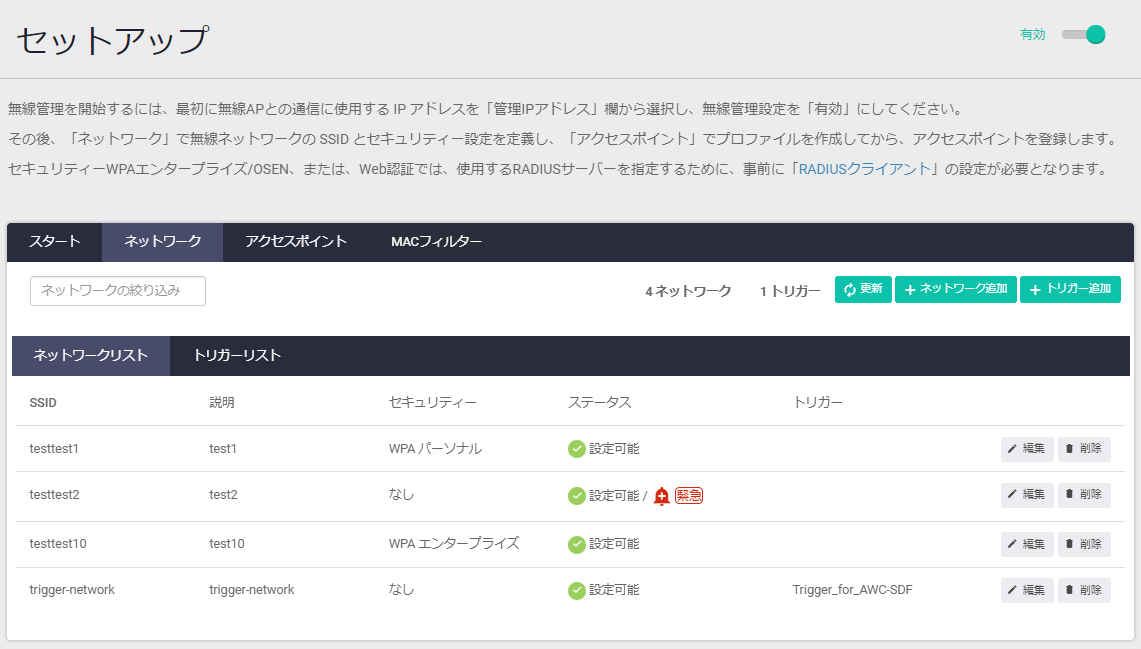Open the アクセスポイント tab
Viewport: 1141px width, 649px height.
(x=296, y=242)
